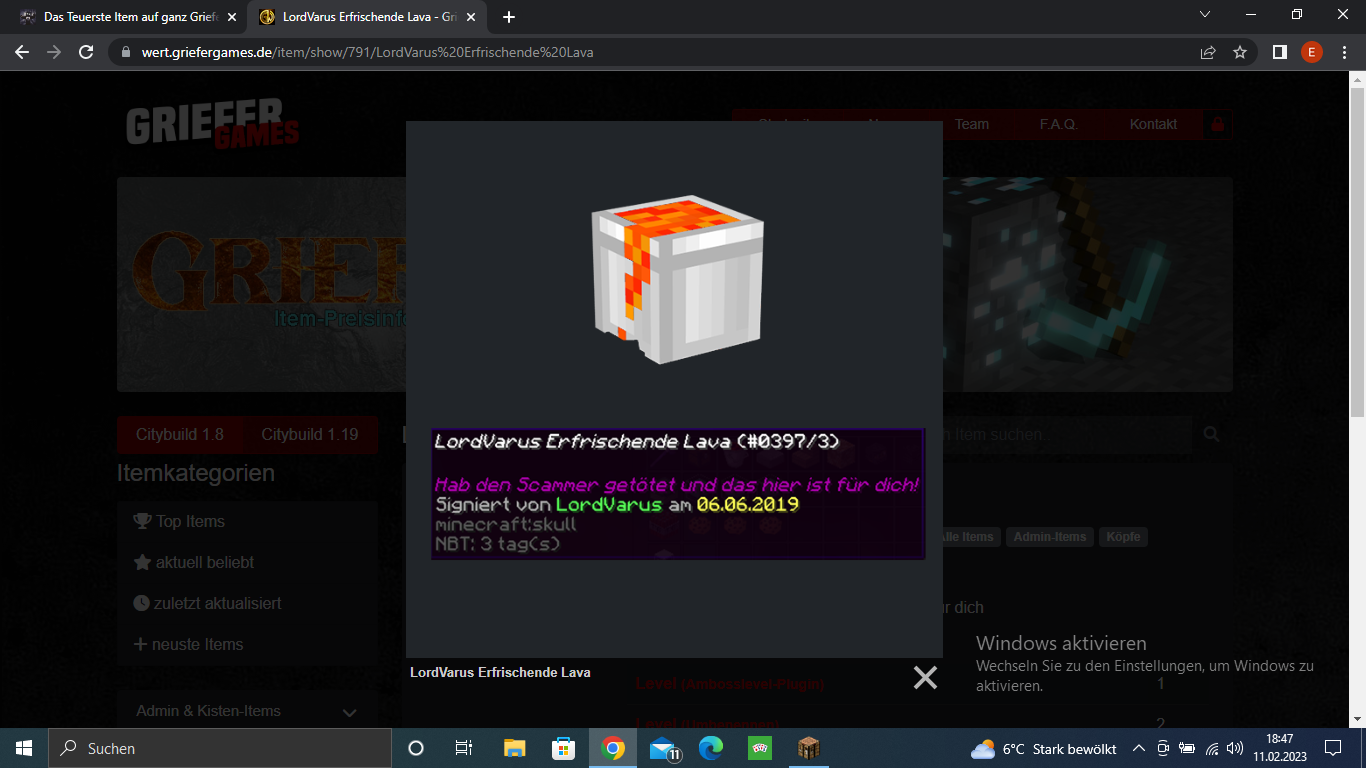Click the Item suchen search field

point(1067,434)
